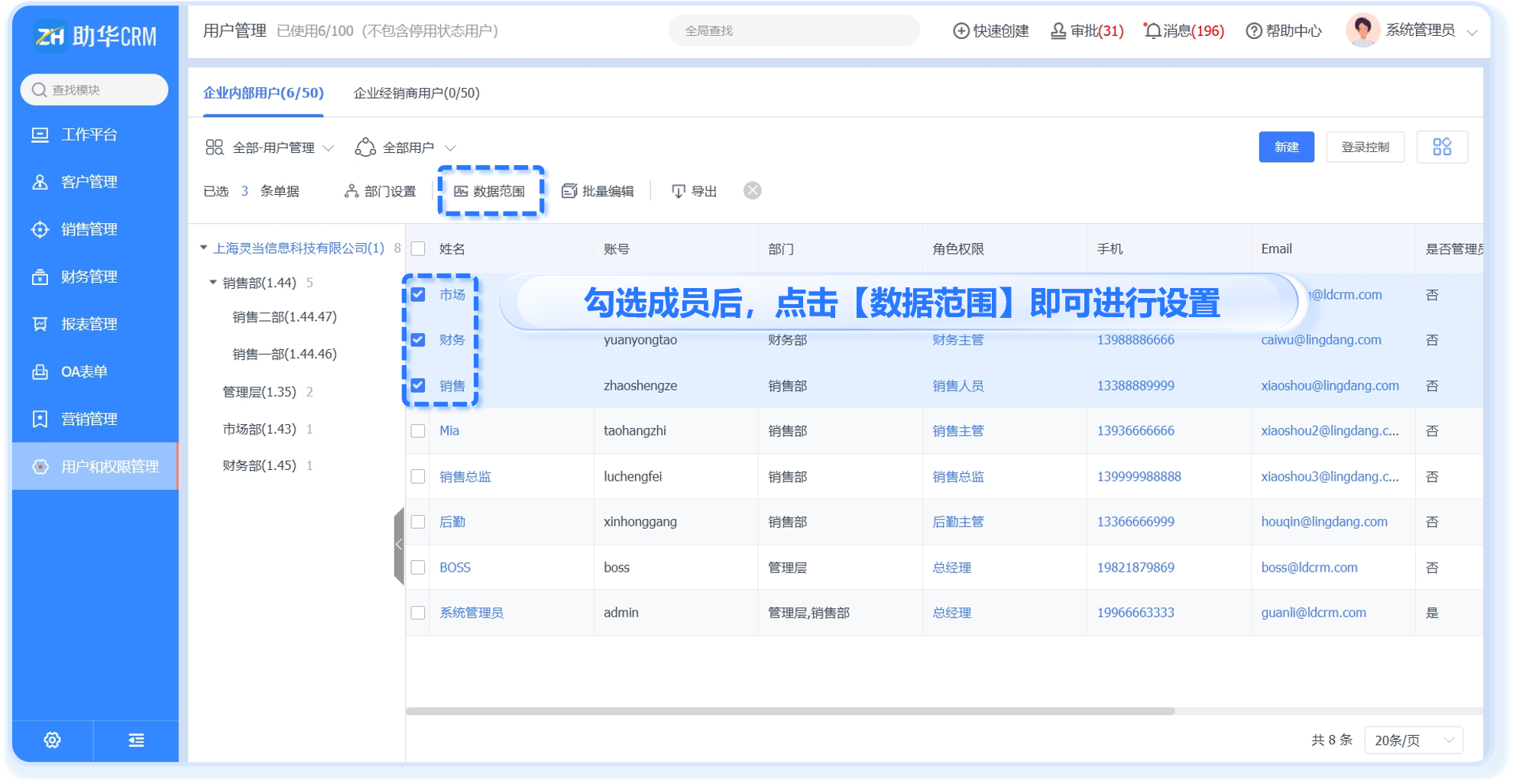
Task: Open the Help Center icon
Action: tap(1253, 31)
